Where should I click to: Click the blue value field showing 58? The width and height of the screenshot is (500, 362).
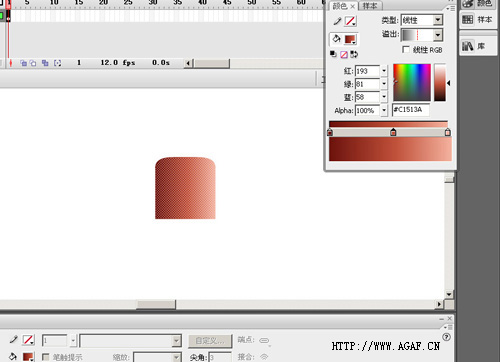[367, 97]
